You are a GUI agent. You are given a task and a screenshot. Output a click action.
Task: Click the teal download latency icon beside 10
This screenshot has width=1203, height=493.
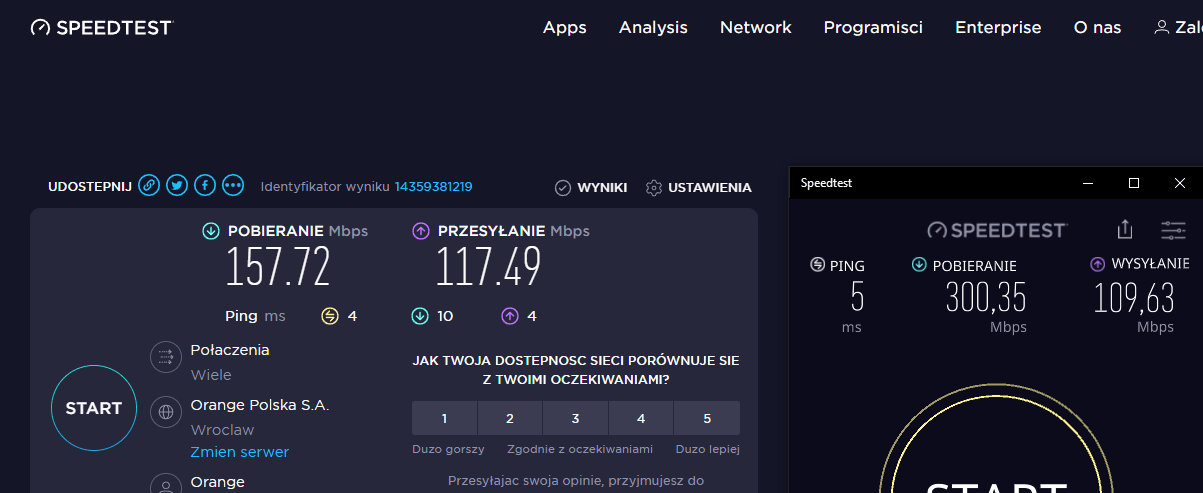coord(421,316)
